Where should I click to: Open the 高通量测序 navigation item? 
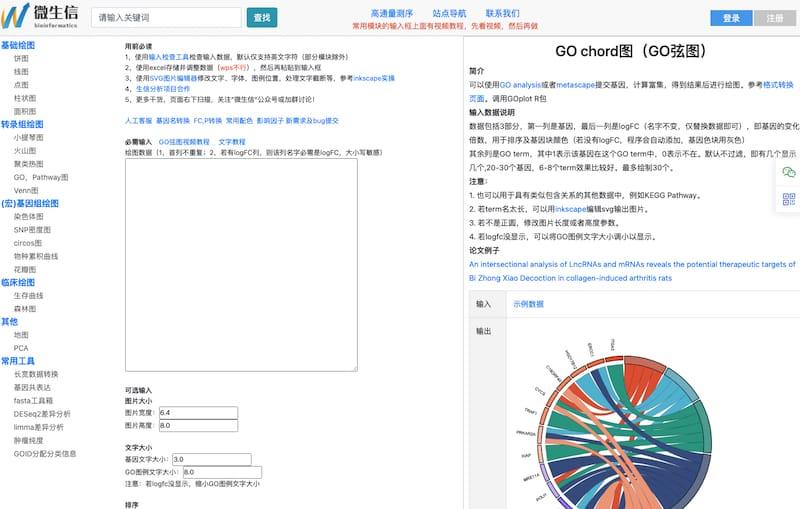[x=392, y=13]
